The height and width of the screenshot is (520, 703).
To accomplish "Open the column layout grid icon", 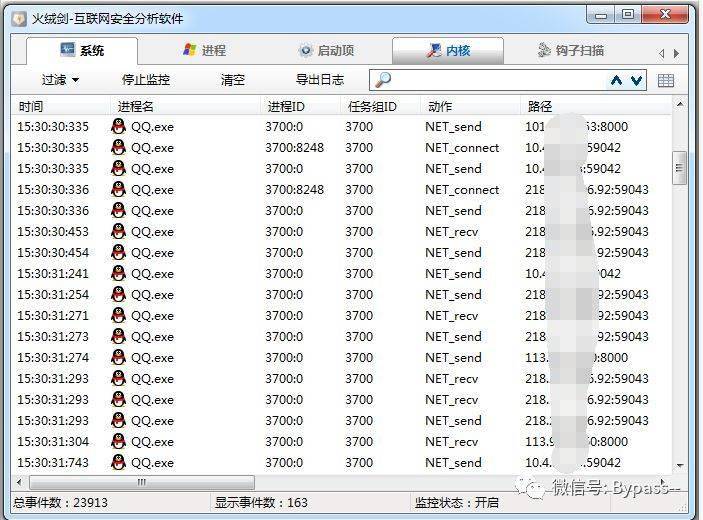I will (665, 81).
